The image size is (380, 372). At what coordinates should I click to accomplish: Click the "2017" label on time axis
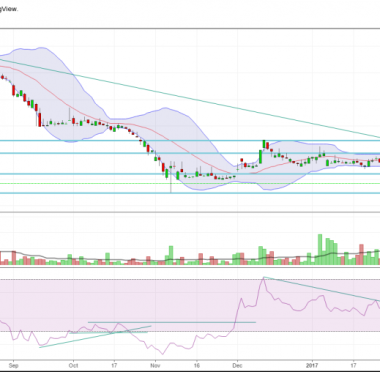click(x=313, y=366)
